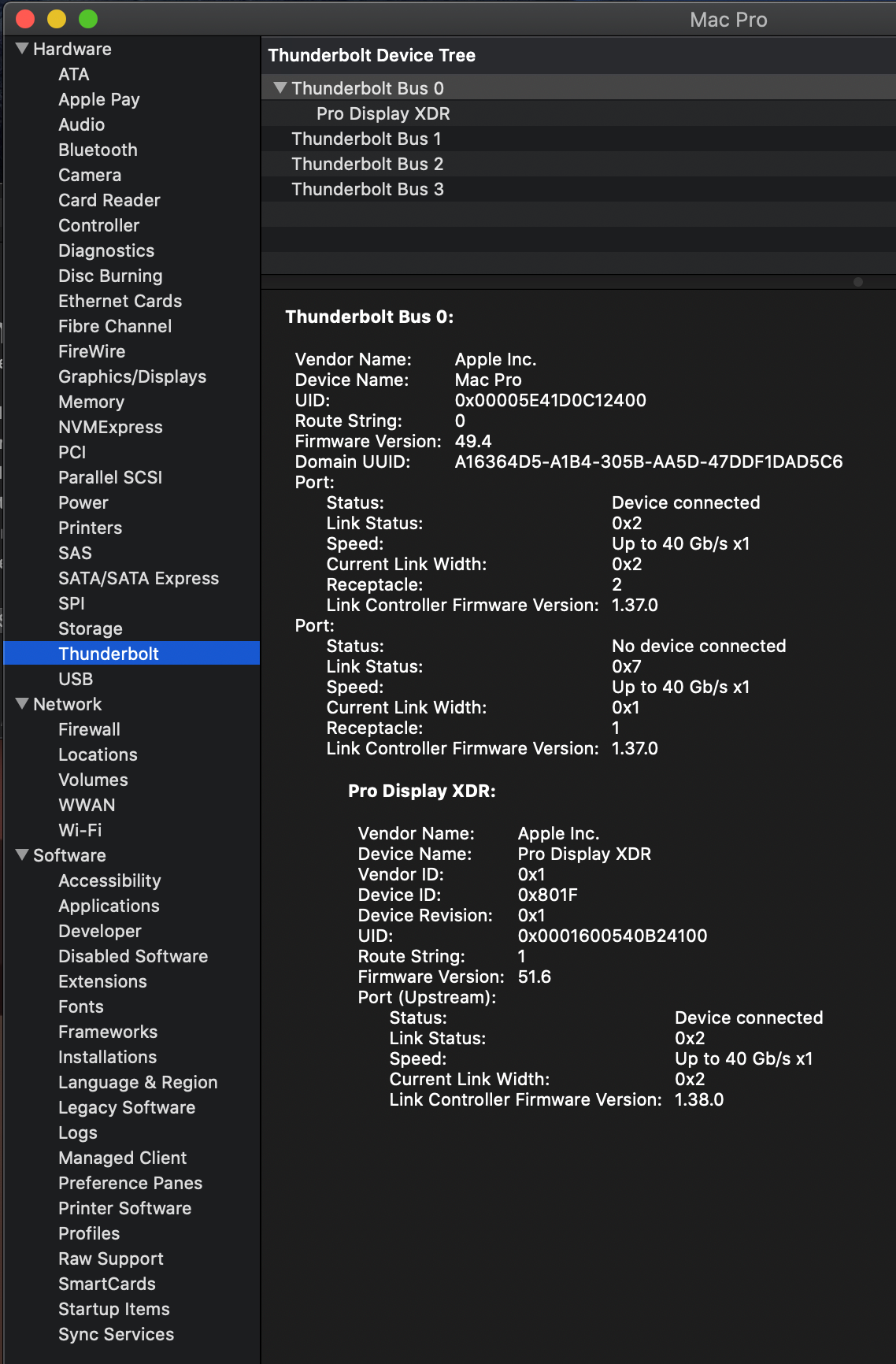Open NVMExpress entry
This screenshot has width=896, height=1364.
(x=110, y=427)
